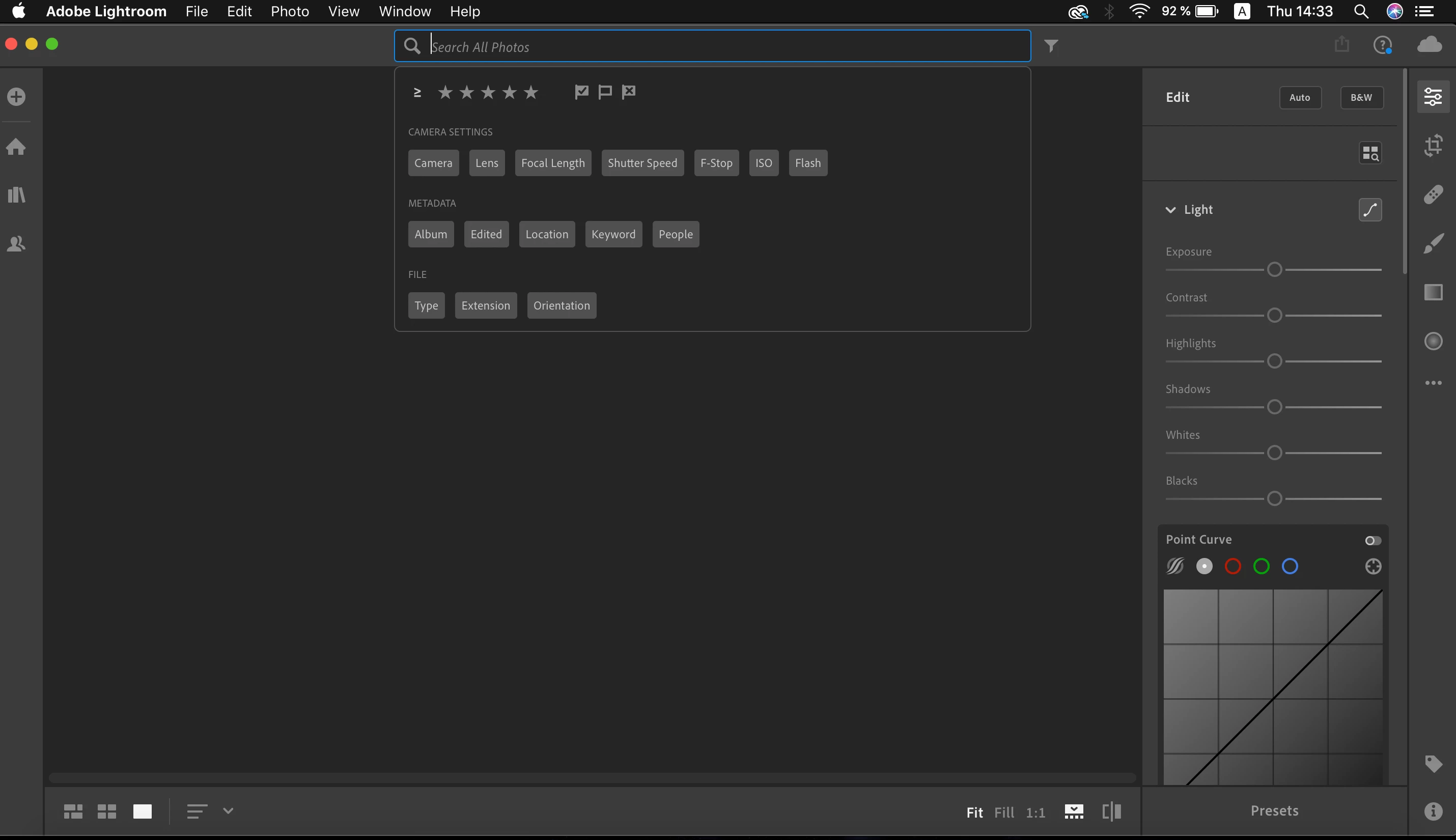
Task: Select the Linear Gradient tool
Action: tap(1433, 293)
